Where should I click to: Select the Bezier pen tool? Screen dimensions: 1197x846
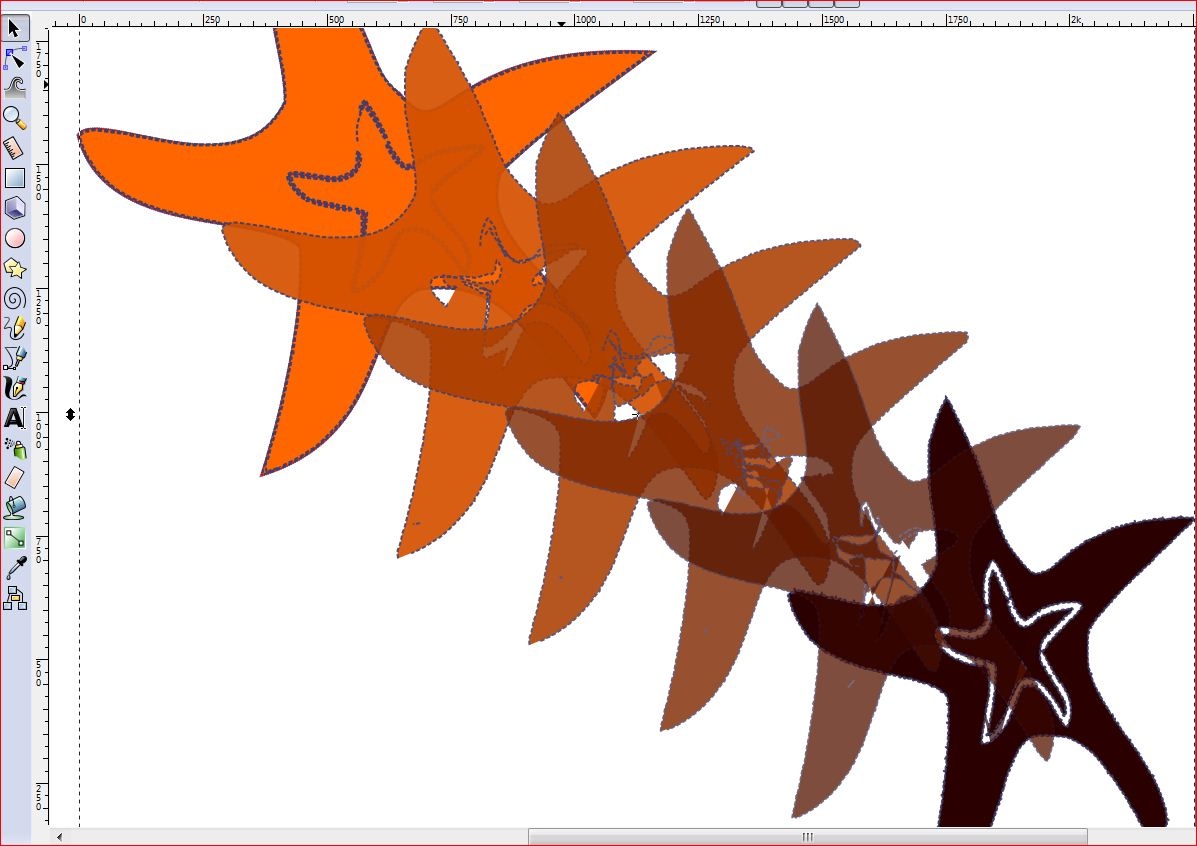pos(15,358)
